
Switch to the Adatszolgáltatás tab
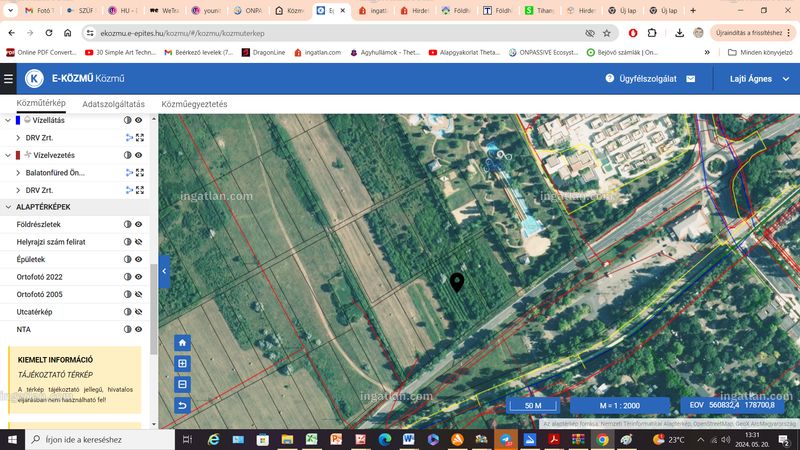(113, 104)
